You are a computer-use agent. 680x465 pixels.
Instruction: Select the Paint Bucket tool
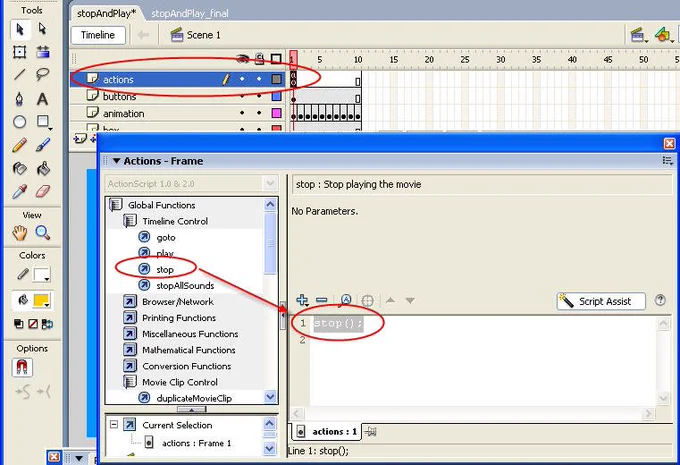coord(42,168)
